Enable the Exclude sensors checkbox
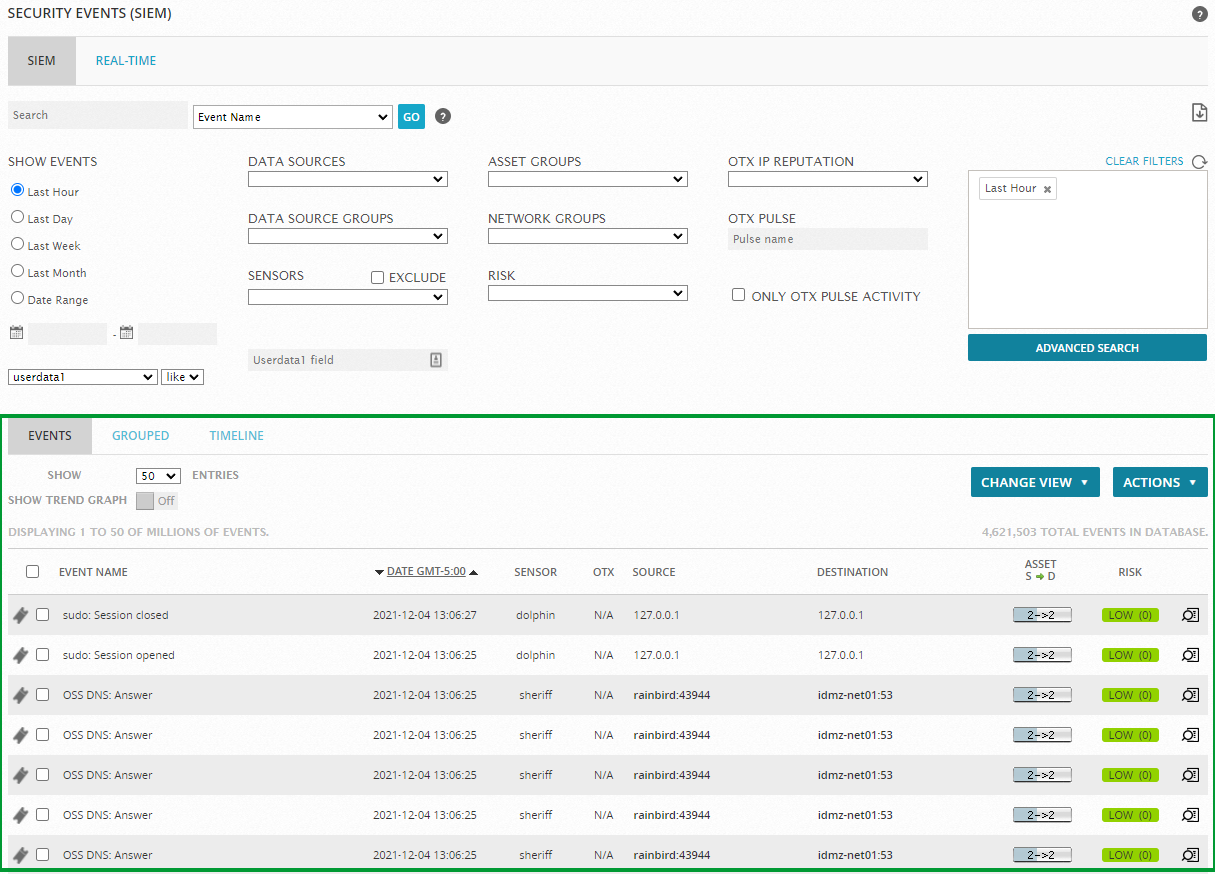Image resolution: width=1215 pixels, height=874 pixels. [x=377, y=277]
